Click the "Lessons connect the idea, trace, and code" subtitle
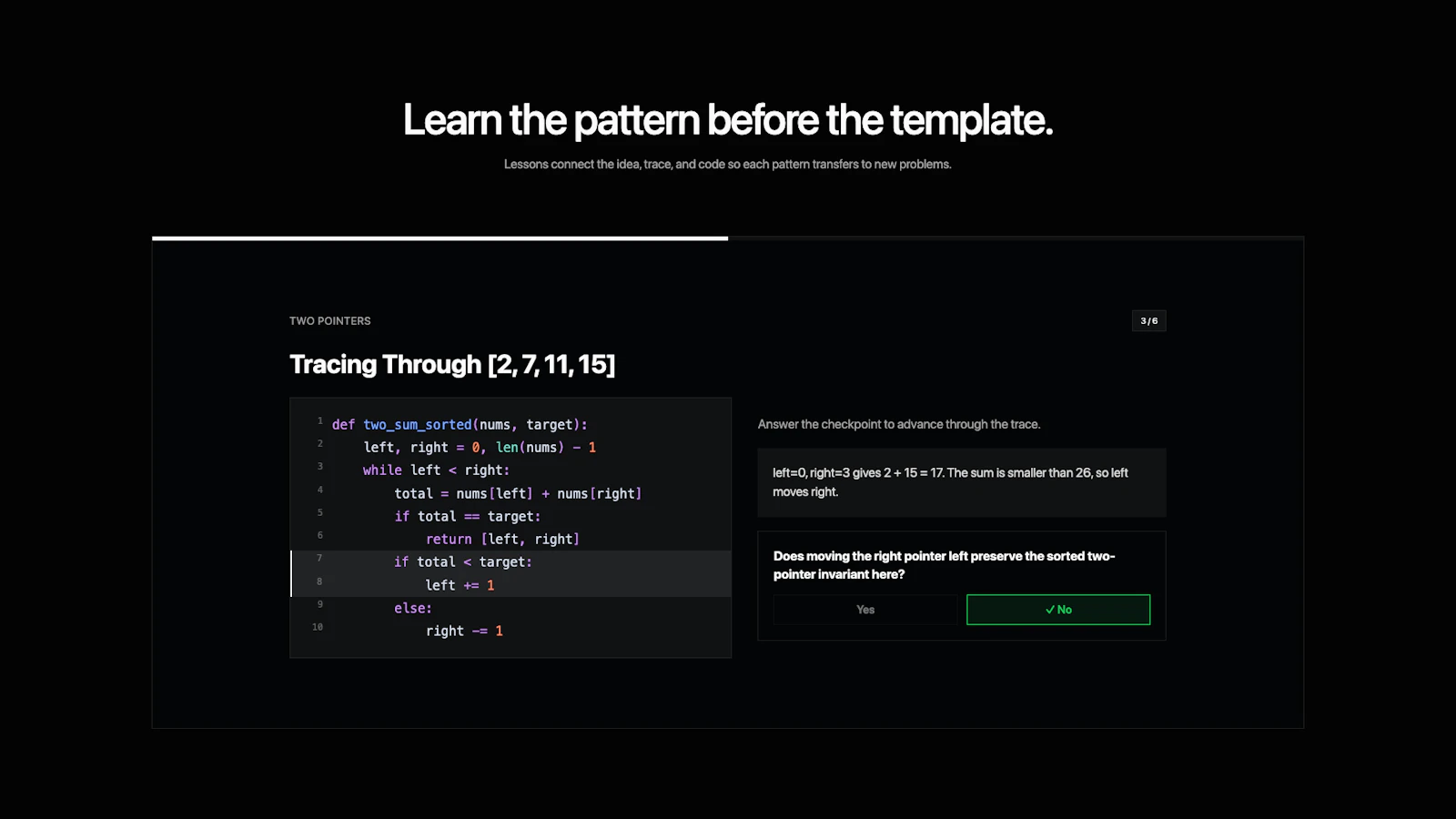Viewport: 1456px width, 819px height. click(x=728, y=165)
